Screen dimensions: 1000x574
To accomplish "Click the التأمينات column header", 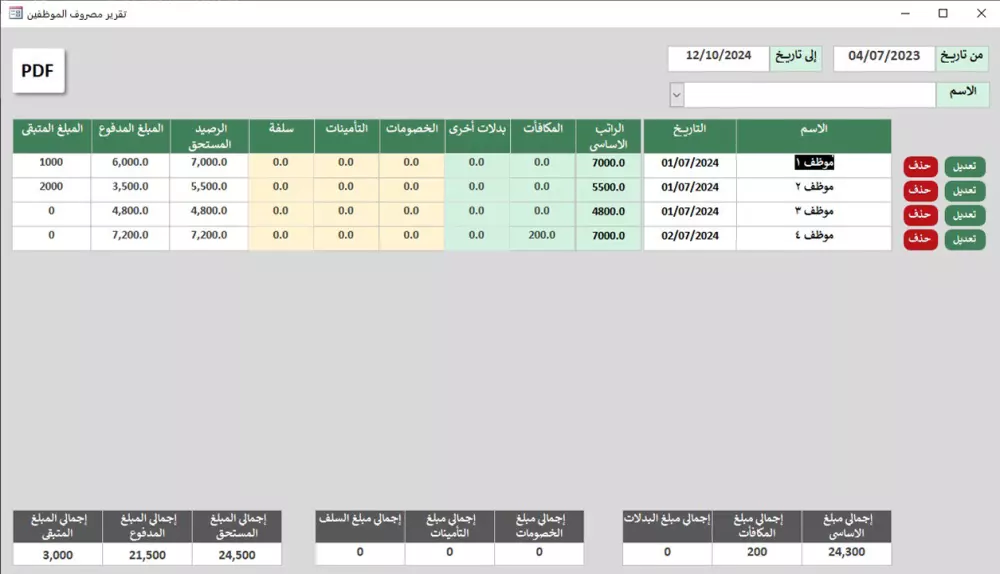I will click(347, 136).
